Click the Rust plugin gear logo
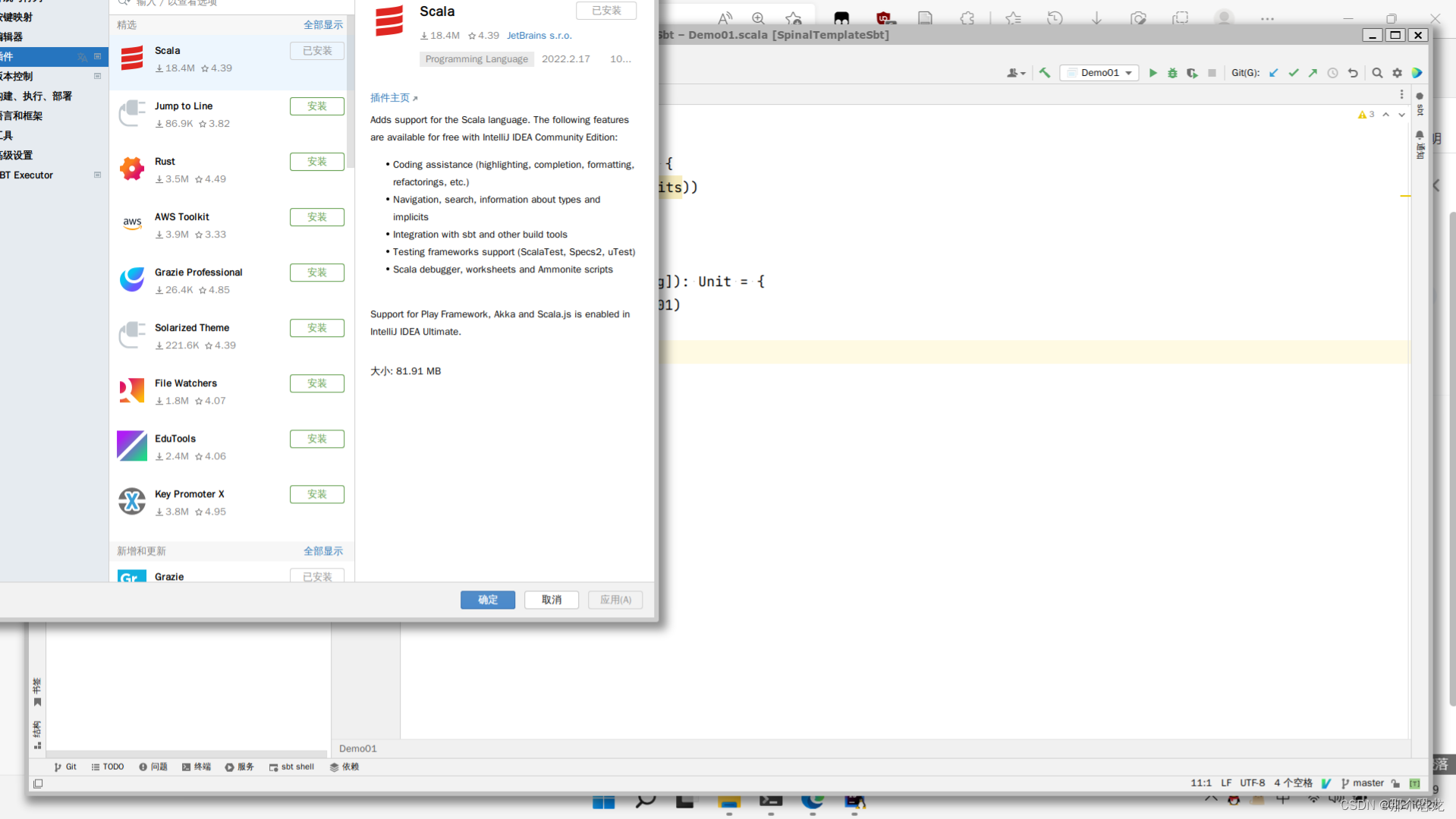The width and height of the screenshot is (1456, 819). click(132, 169)
